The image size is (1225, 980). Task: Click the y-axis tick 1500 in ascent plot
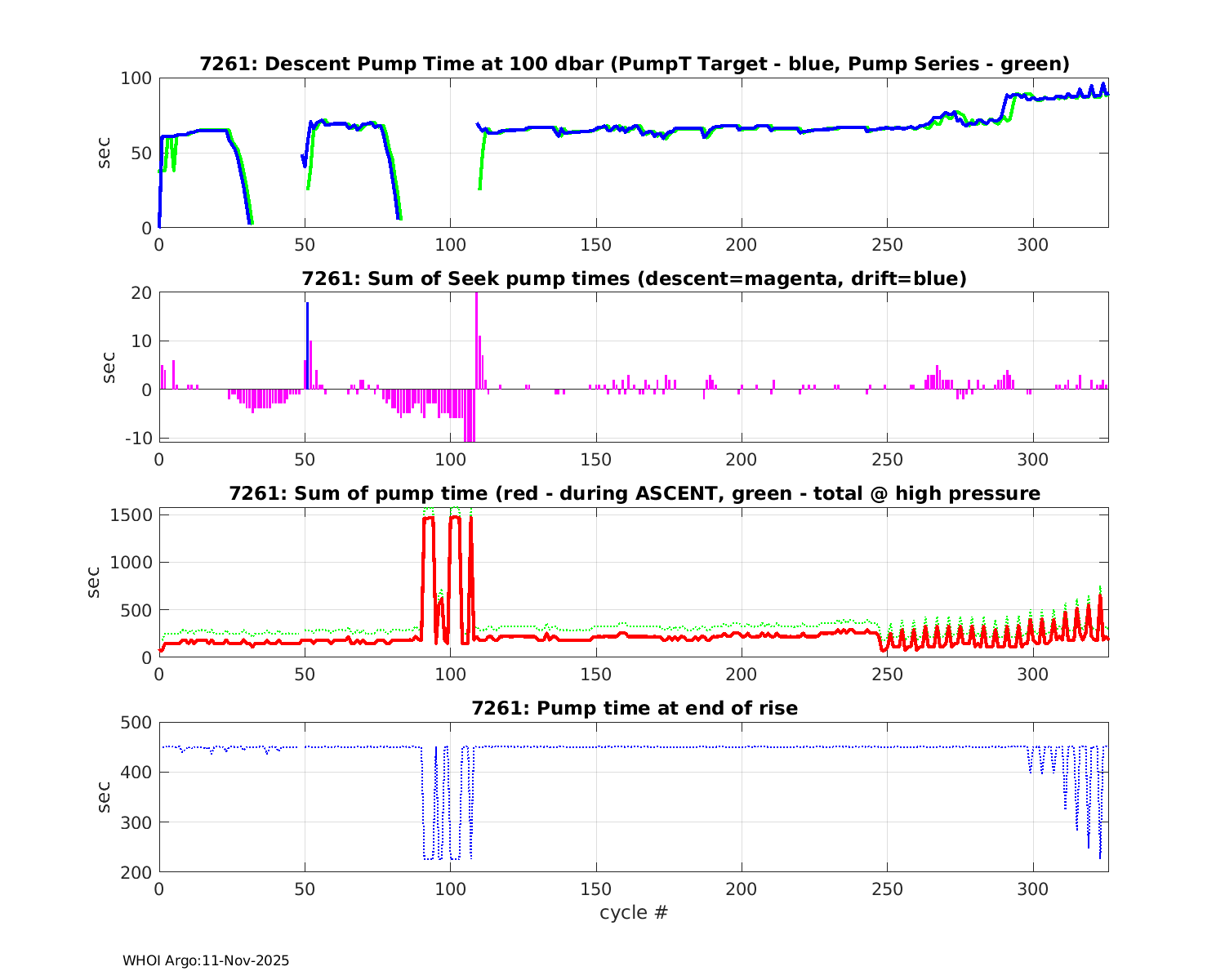131,514
